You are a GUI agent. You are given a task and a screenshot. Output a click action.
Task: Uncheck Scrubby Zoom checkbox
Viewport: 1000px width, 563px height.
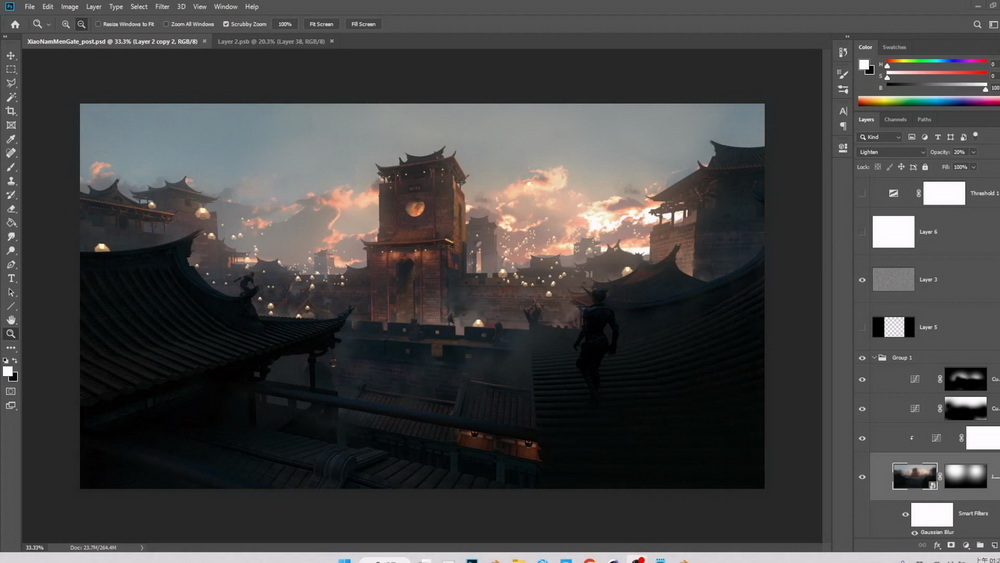(x=226, y=24)
